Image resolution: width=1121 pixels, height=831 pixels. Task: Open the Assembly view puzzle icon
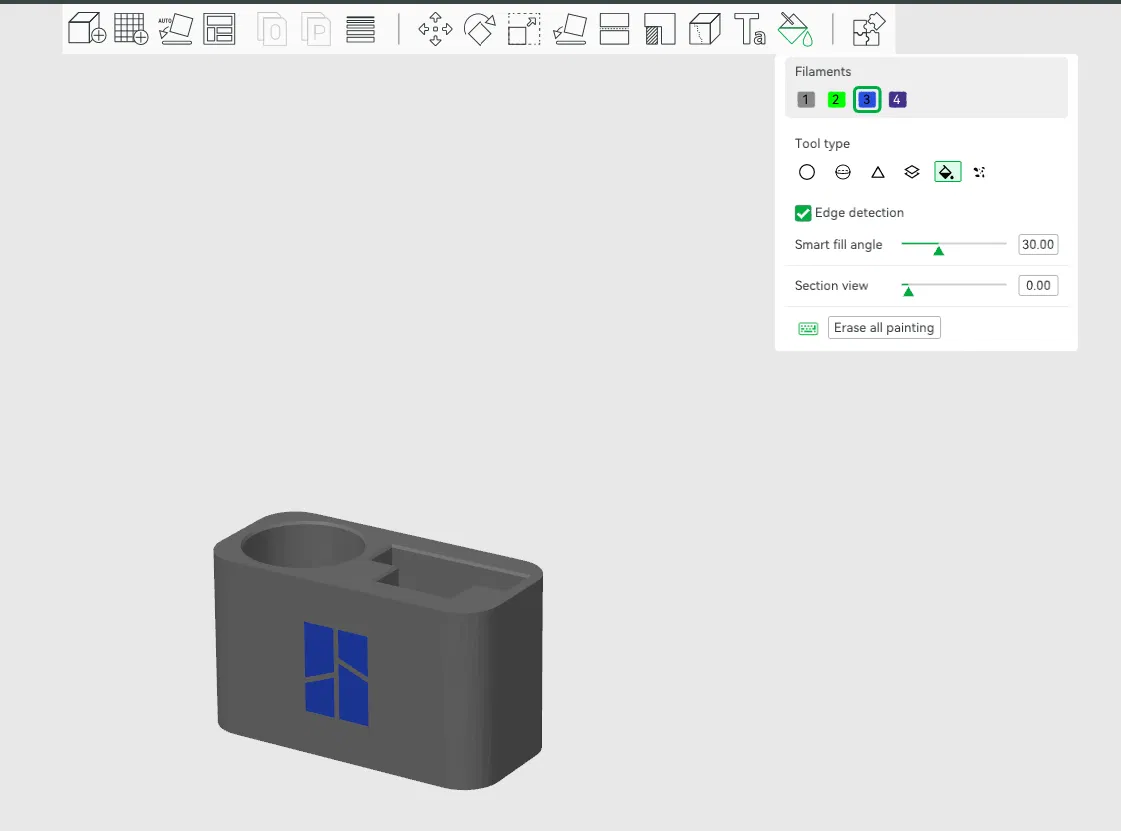(866, 29)
